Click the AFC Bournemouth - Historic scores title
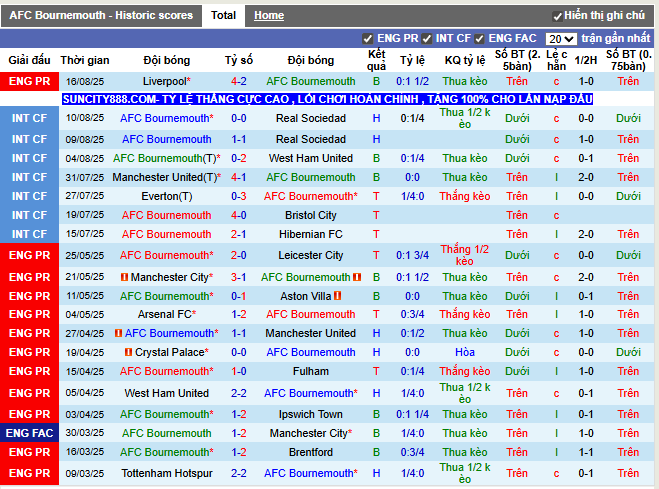Viewport: 659px width, 489px height. (101, 16)
